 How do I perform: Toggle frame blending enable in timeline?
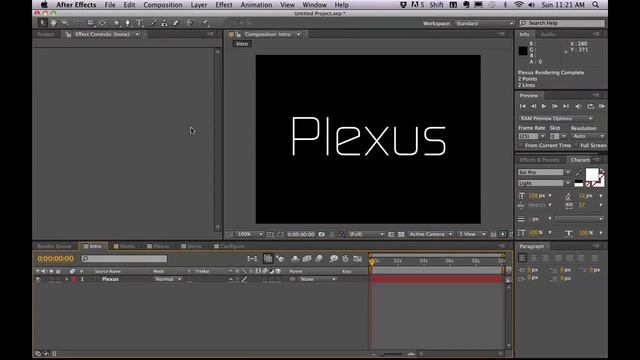coord(307,258)
